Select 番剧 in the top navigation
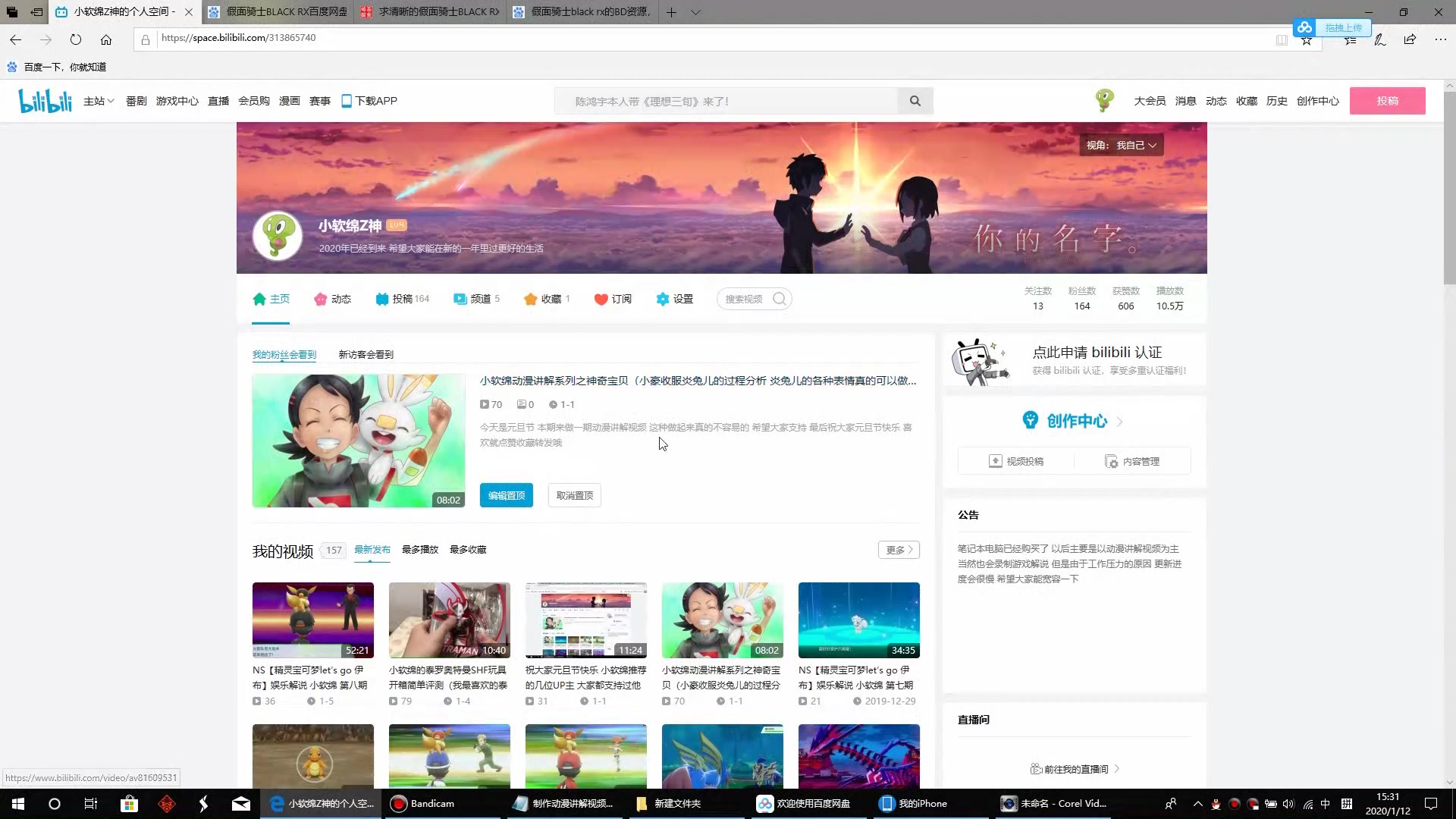Image resolution: width=1456 pixels, height=819 pixels. tap(136, 100)
